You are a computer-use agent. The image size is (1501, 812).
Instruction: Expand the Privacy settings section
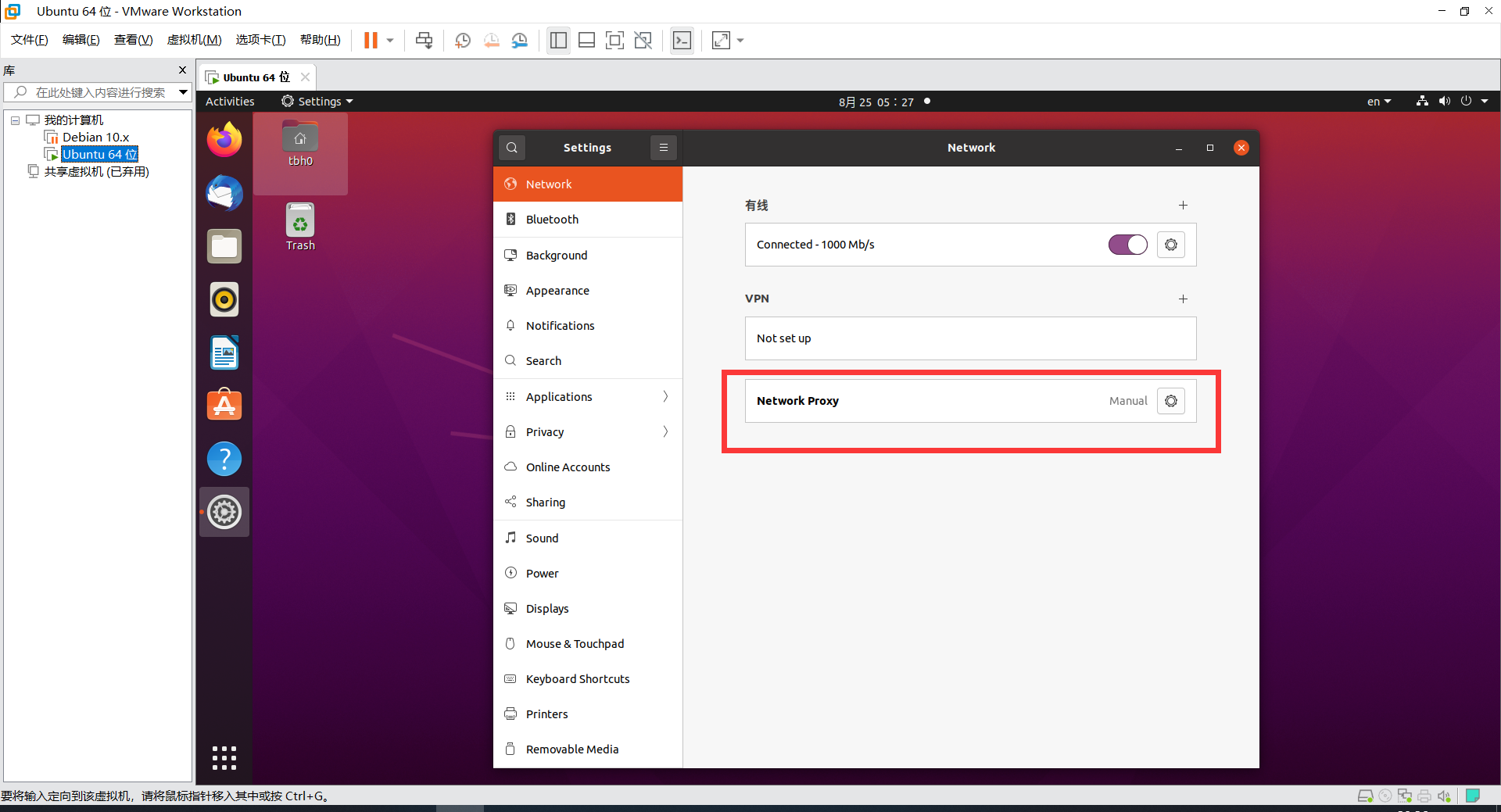587,431
